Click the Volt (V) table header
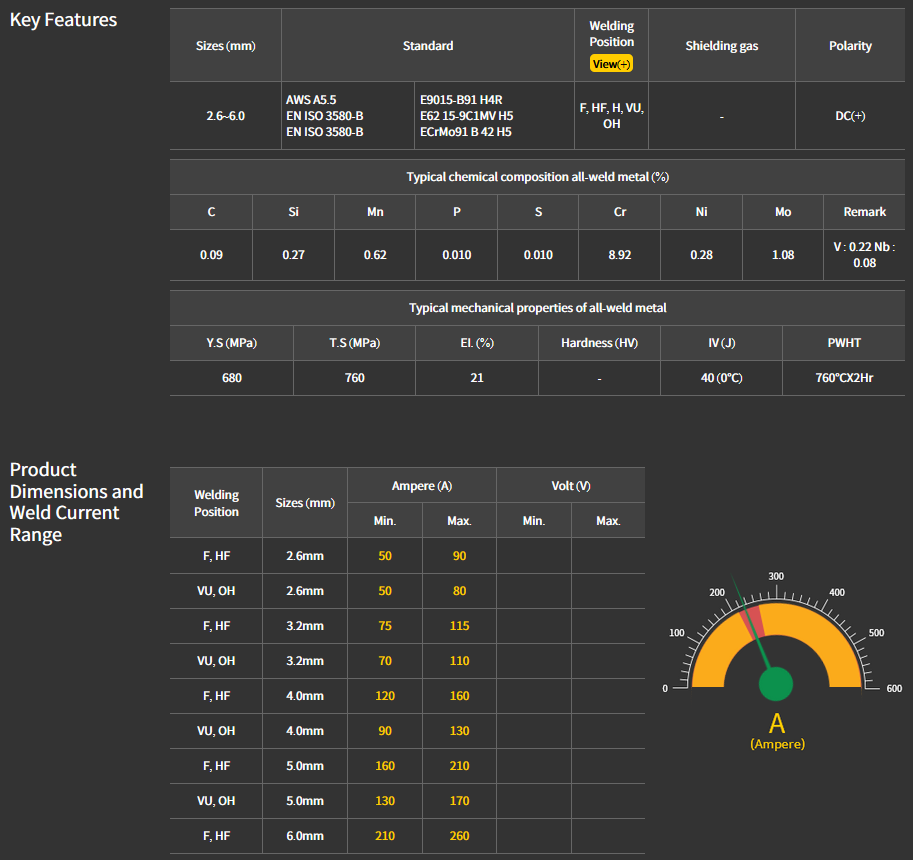Screen dimensions: 913x860 (x=570, y=486)
